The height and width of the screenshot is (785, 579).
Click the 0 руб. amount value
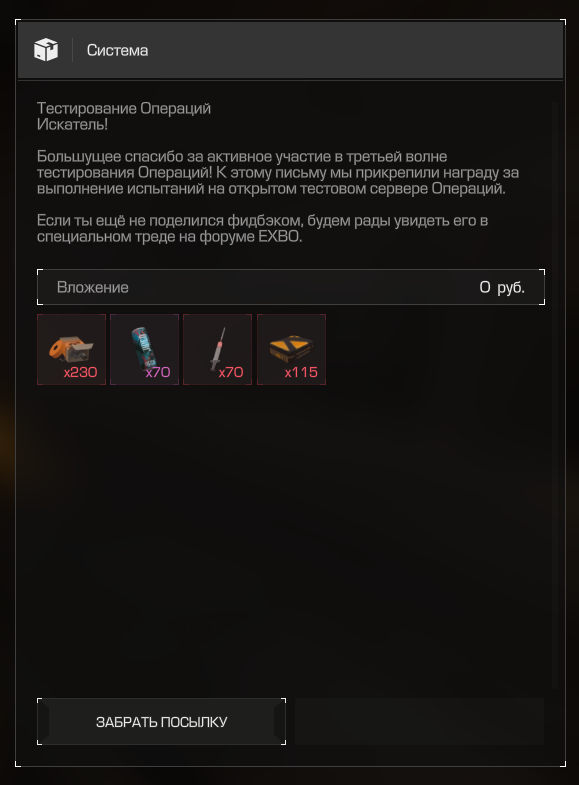502,287
